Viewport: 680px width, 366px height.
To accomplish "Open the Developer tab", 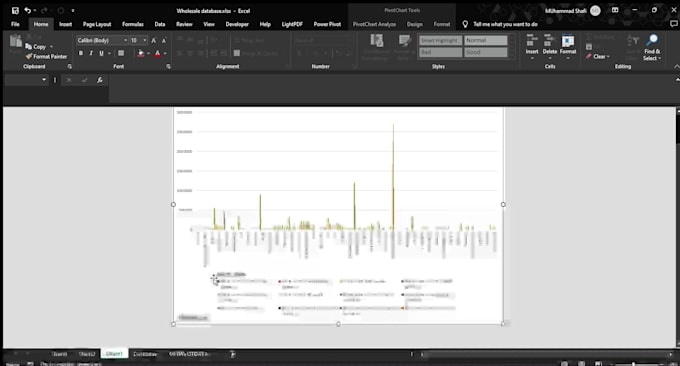I will [x=237, y=24].
